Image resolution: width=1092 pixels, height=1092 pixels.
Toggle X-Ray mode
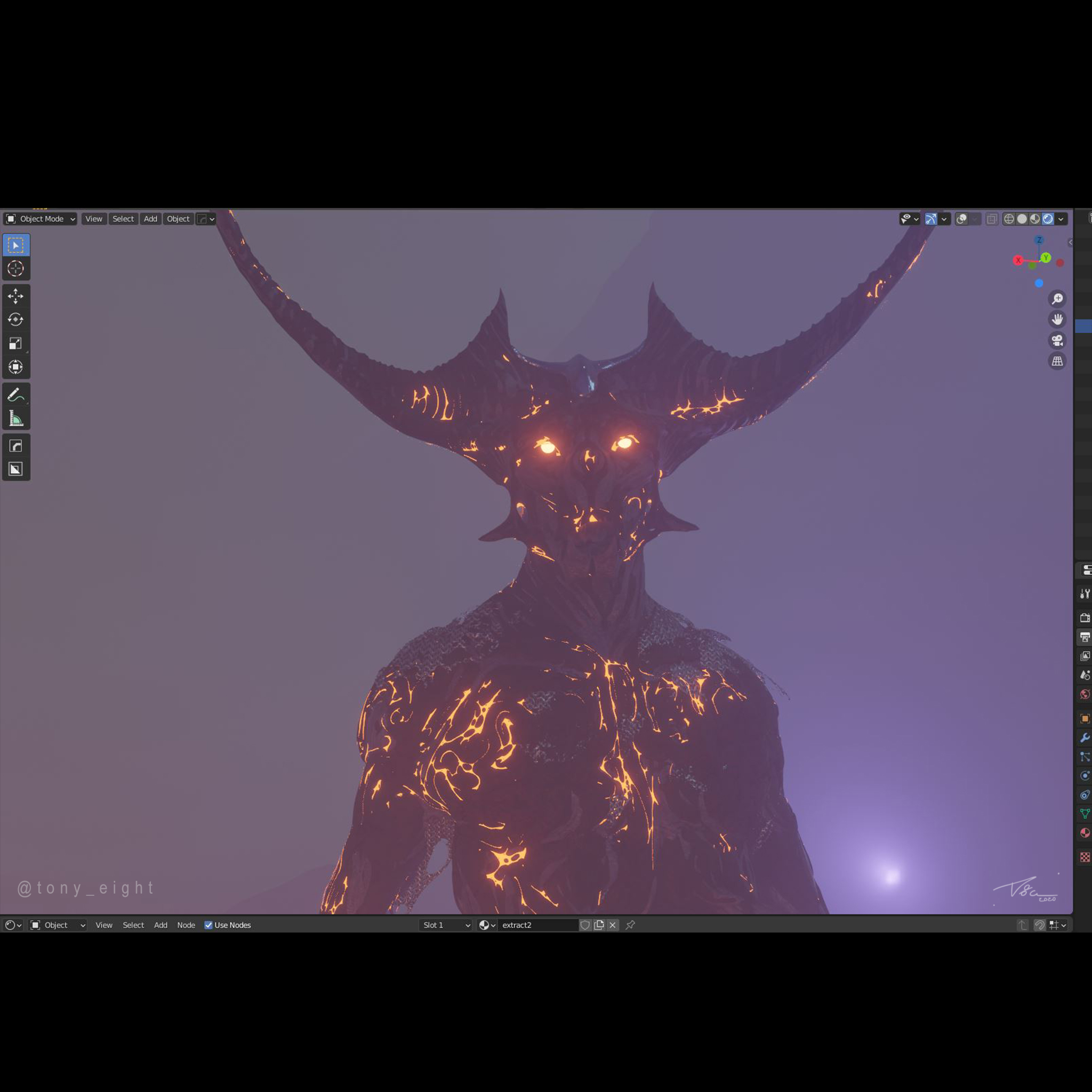pos(992,219)
